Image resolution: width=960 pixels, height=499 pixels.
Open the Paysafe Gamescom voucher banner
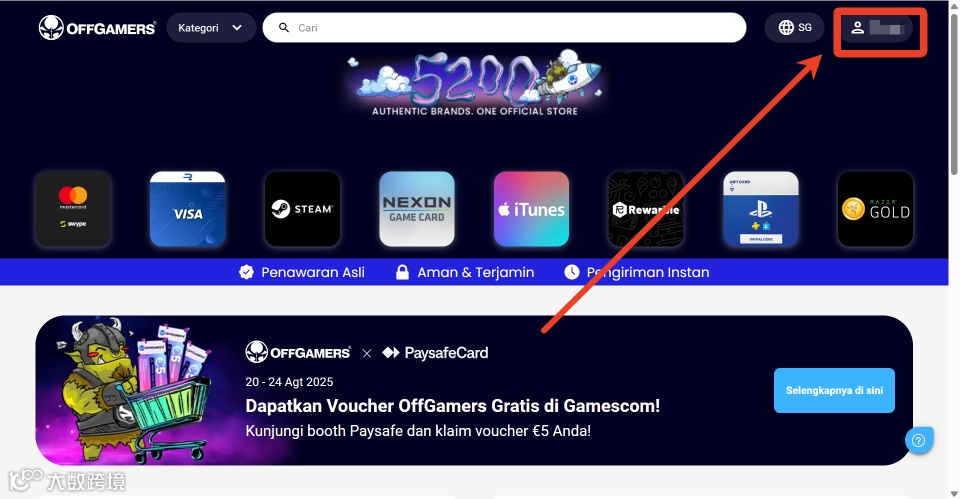[x=474, y=390]
